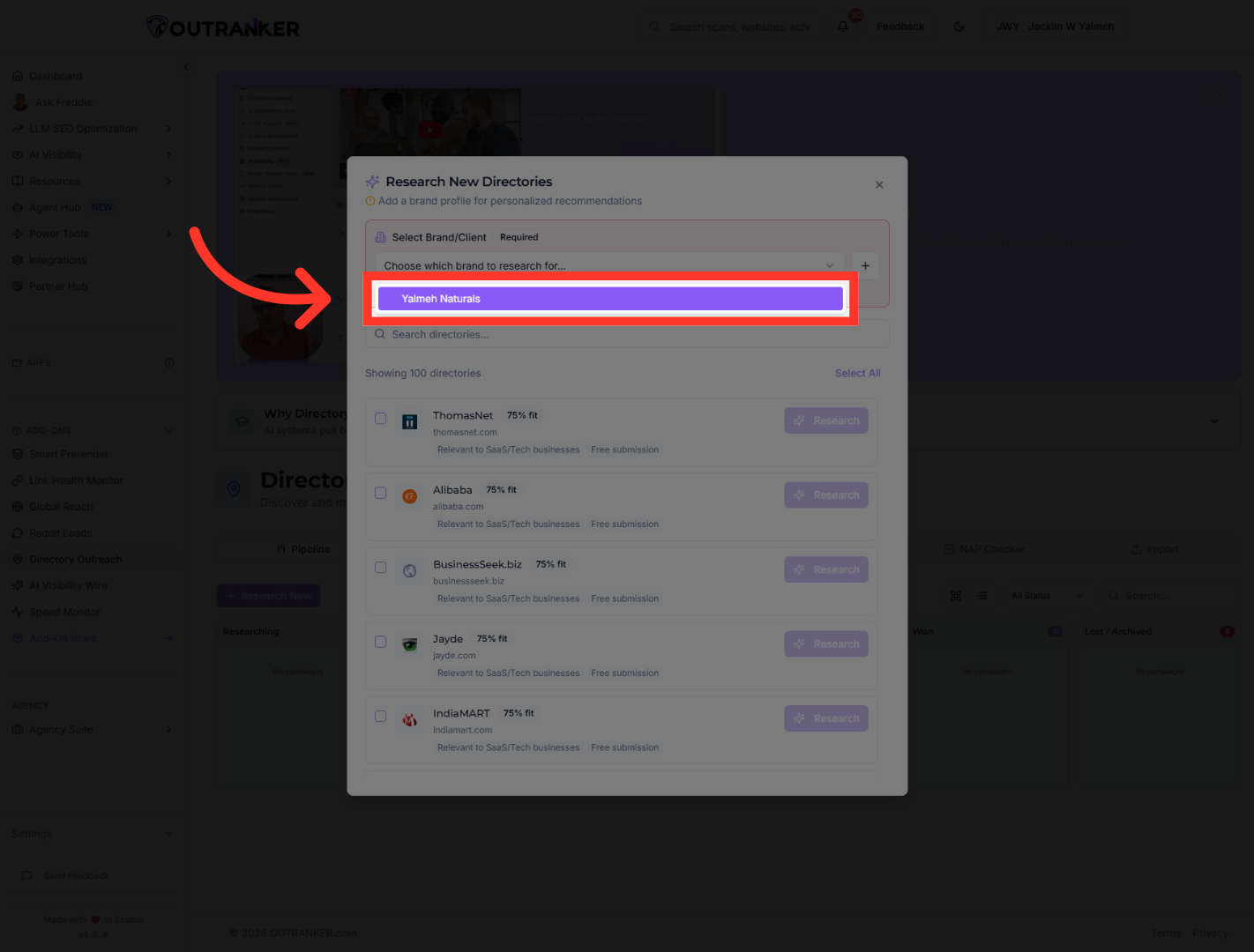Open Directory Outreach in the sidebar

tap(75, 560)
